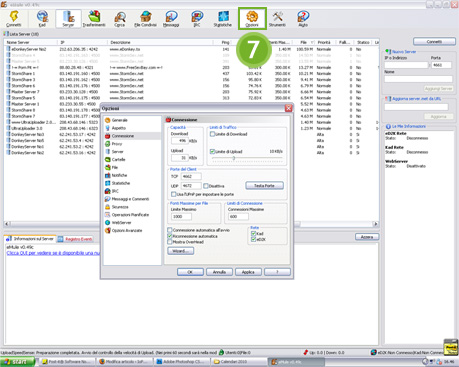Open Calendari 2010 from the taskbar
This screenshot has height=367, width=459.
(239, 362)
